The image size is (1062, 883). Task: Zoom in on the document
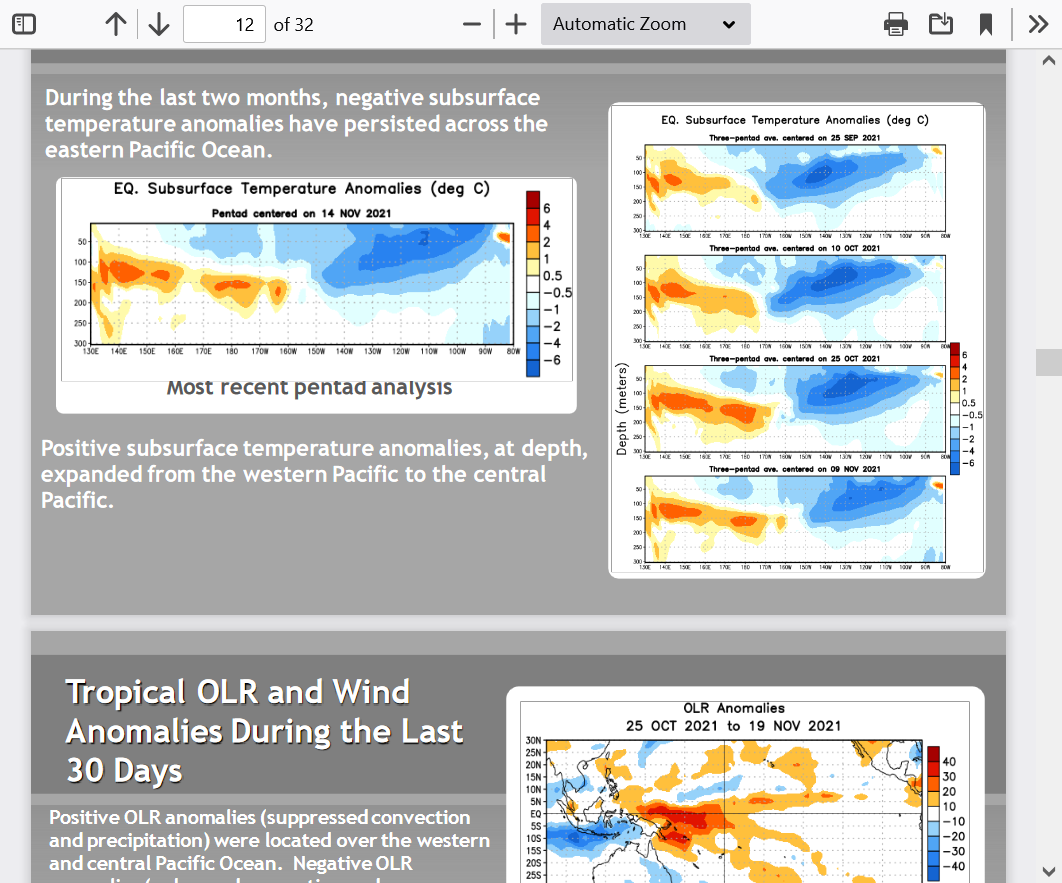516,24
